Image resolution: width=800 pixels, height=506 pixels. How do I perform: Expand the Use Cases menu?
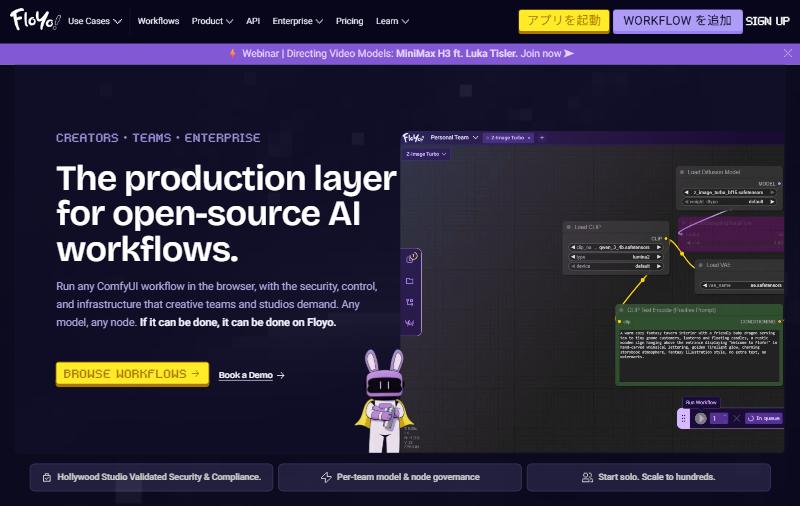coord(95,21)
